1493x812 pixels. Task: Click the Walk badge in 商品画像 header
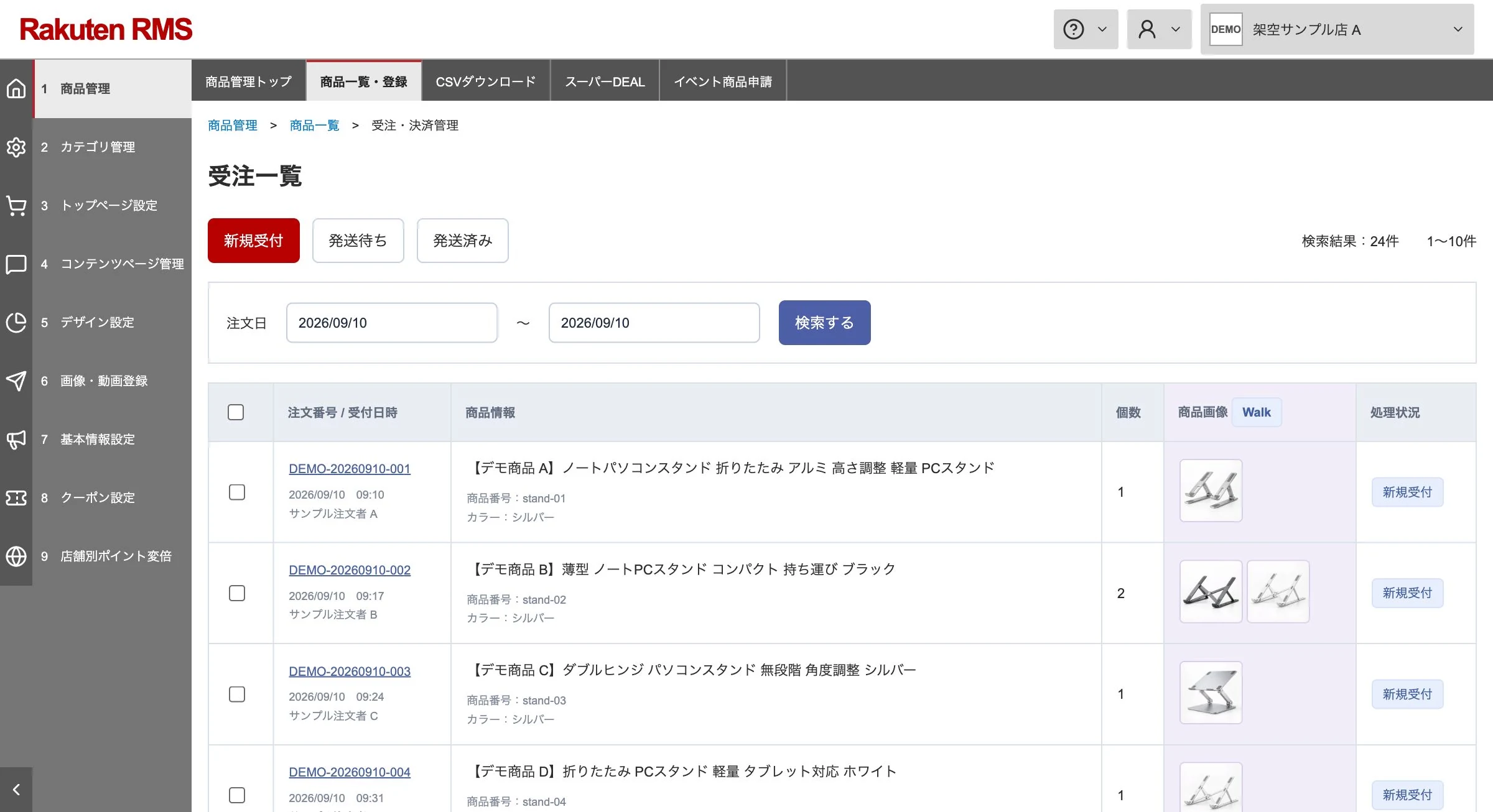tap(1257, 412)
